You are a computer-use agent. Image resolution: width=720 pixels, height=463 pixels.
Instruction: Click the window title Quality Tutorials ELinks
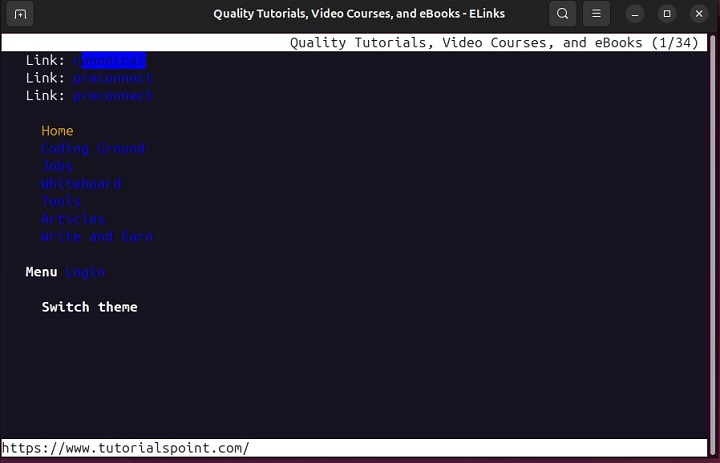[359, 14]
